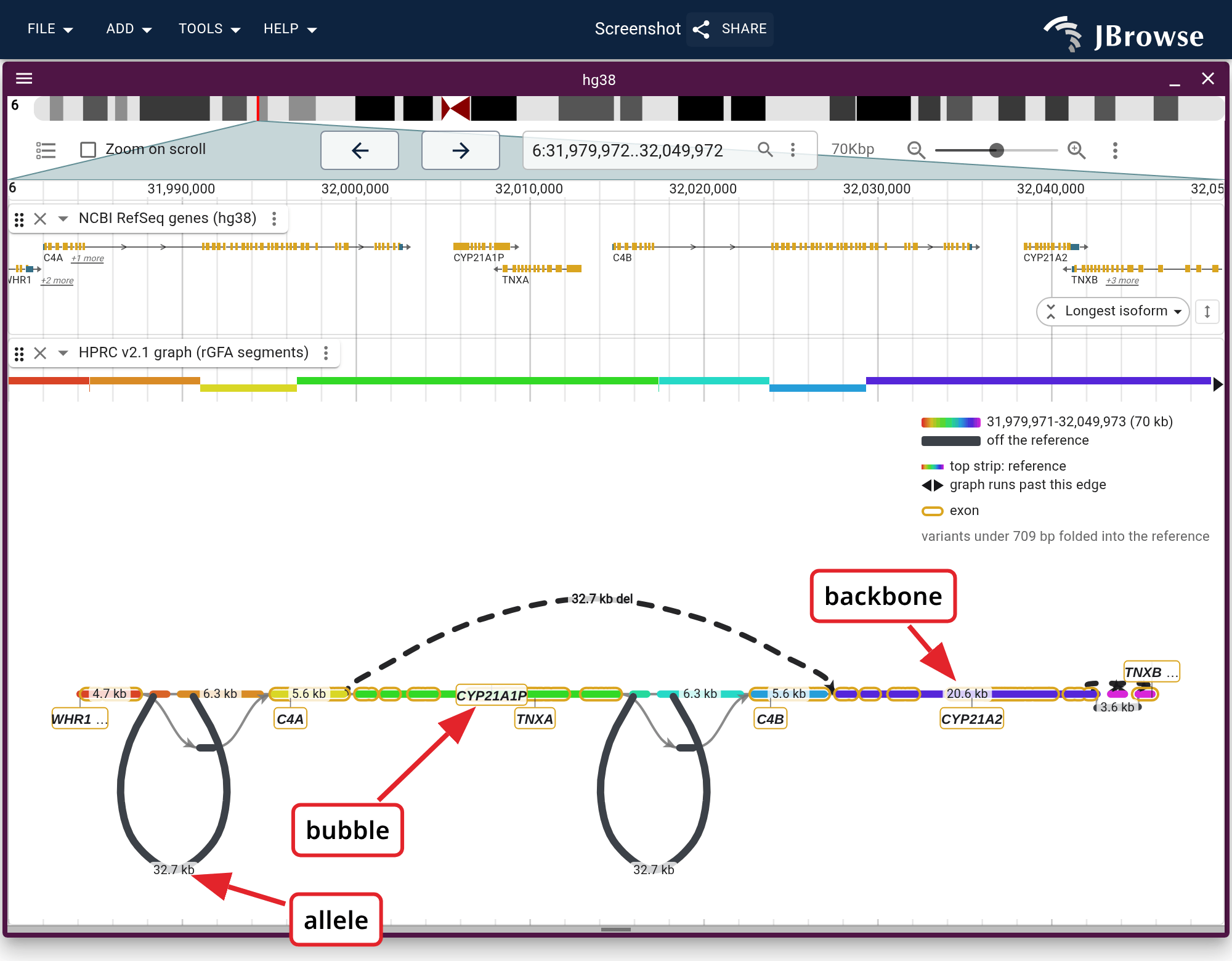Show WHR1 '+2 more' isoforms link
Image resolution: width=1232 pixels, height=961 pixels.
click(x=57, y=281)
